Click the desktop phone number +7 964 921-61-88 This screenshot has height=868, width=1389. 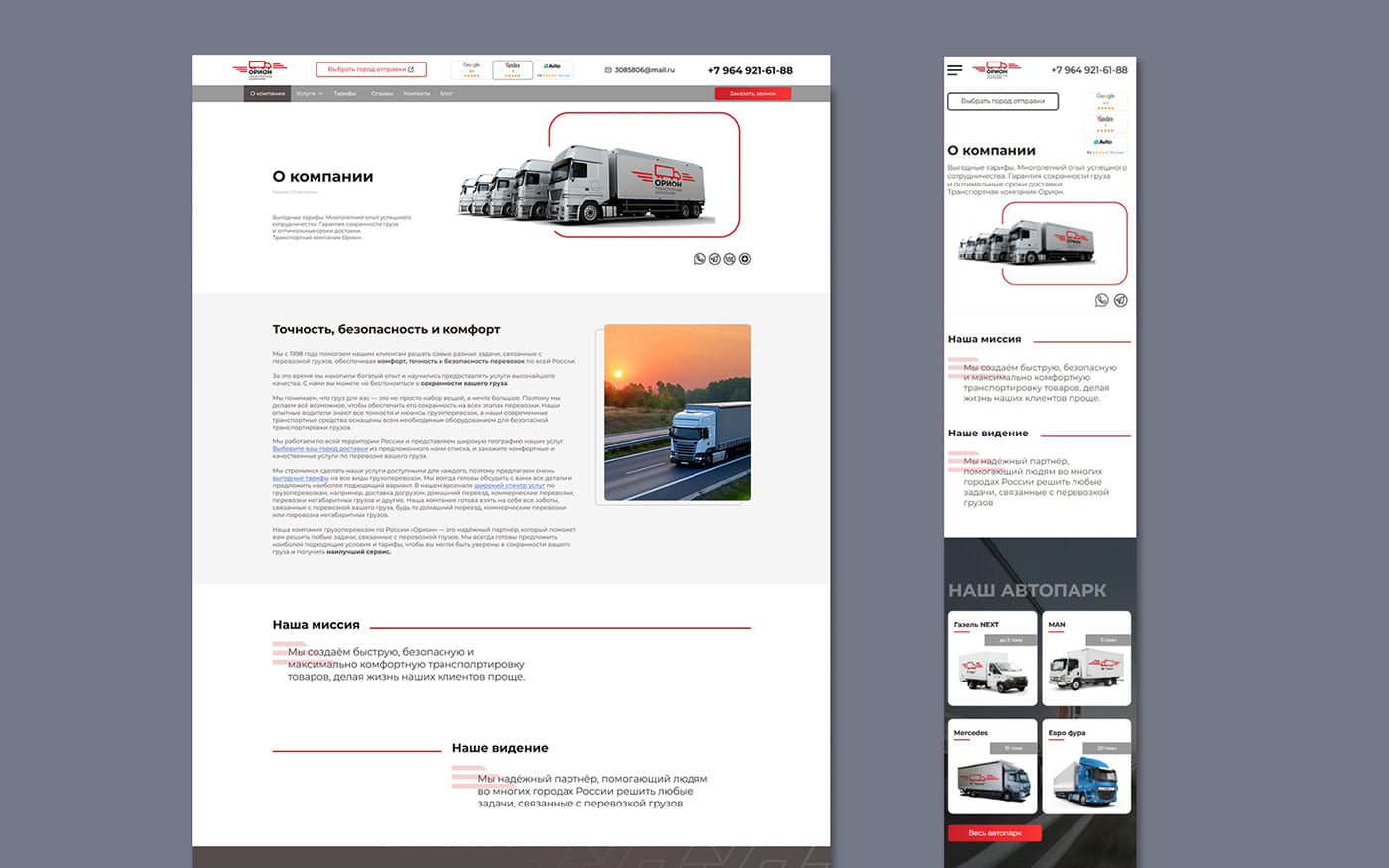(x=750, y=70)
